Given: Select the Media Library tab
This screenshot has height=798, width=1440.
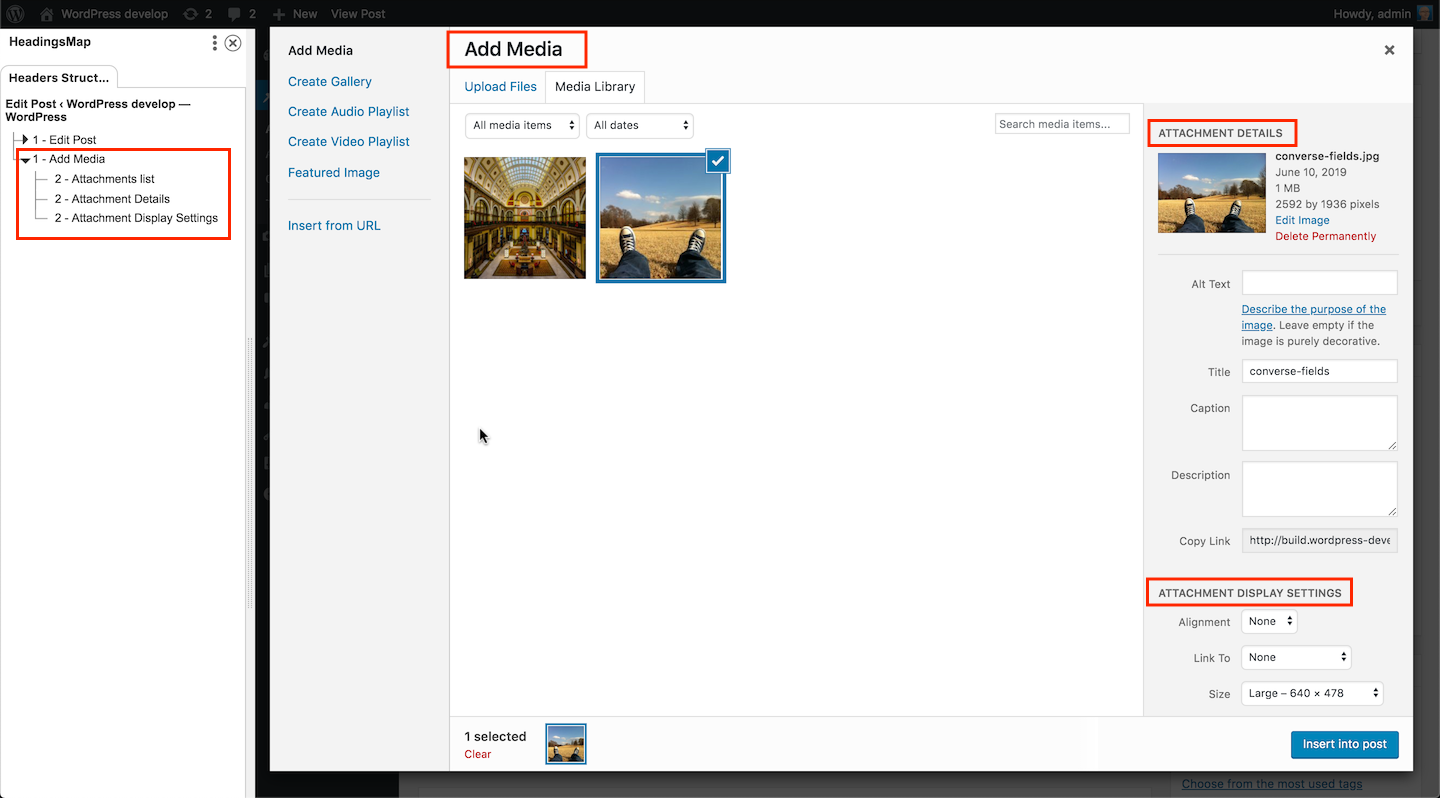Looking at the screenshot, I should click(x=595, y=87).
